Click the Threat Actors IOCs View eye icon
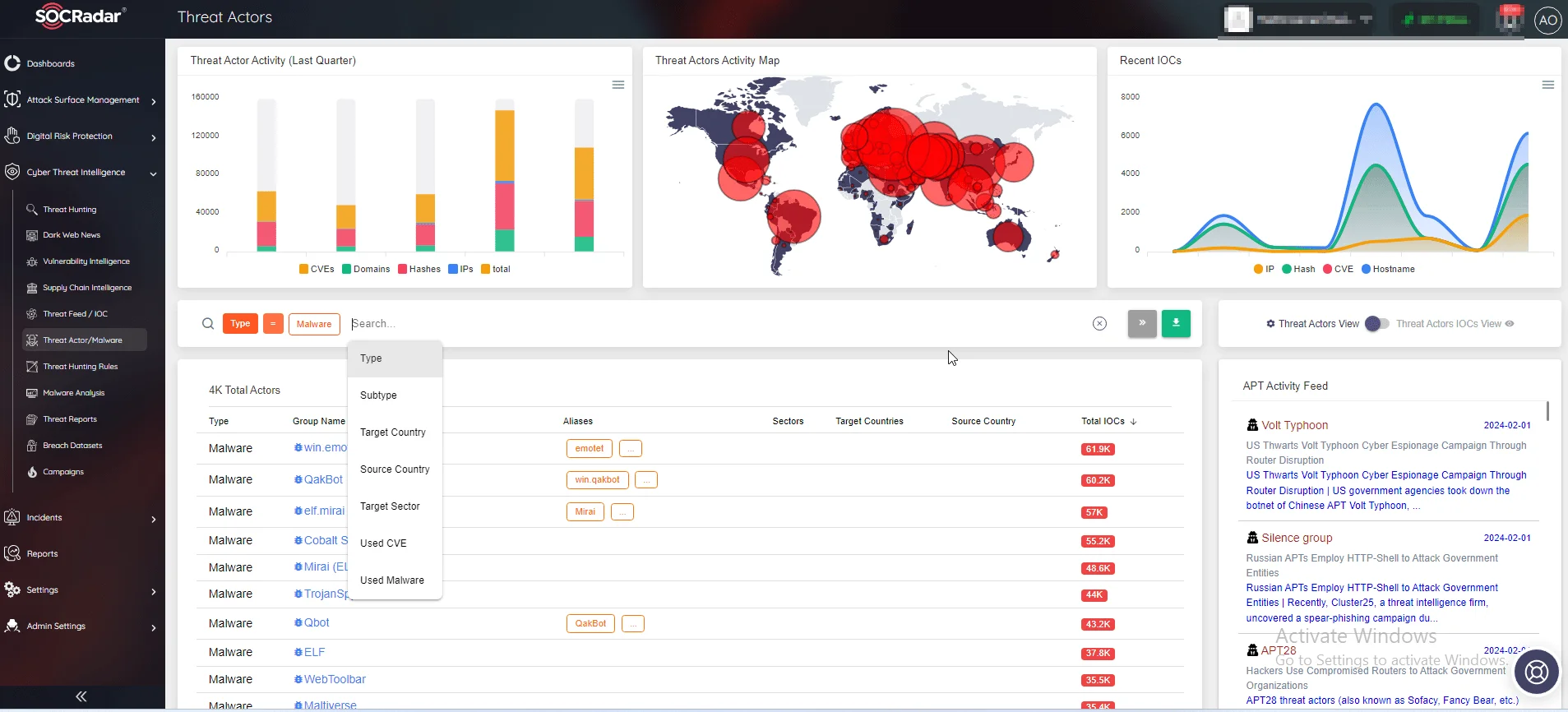 (x=1510, y=324)
